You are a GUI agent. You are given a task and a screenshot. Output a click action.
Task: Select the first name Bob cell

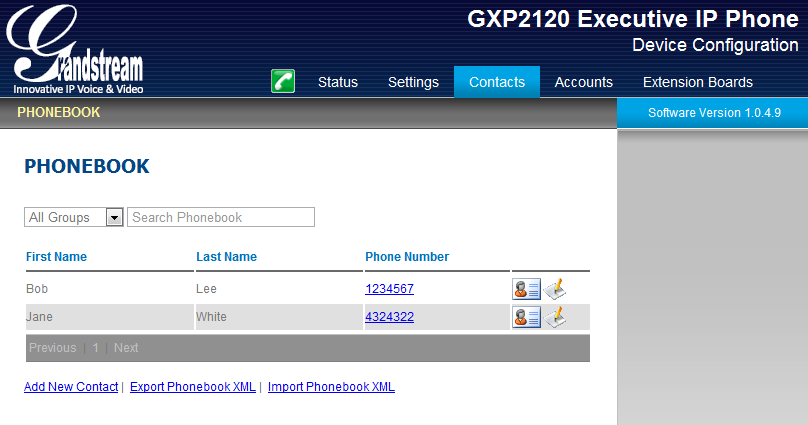[x=37, y=288]
